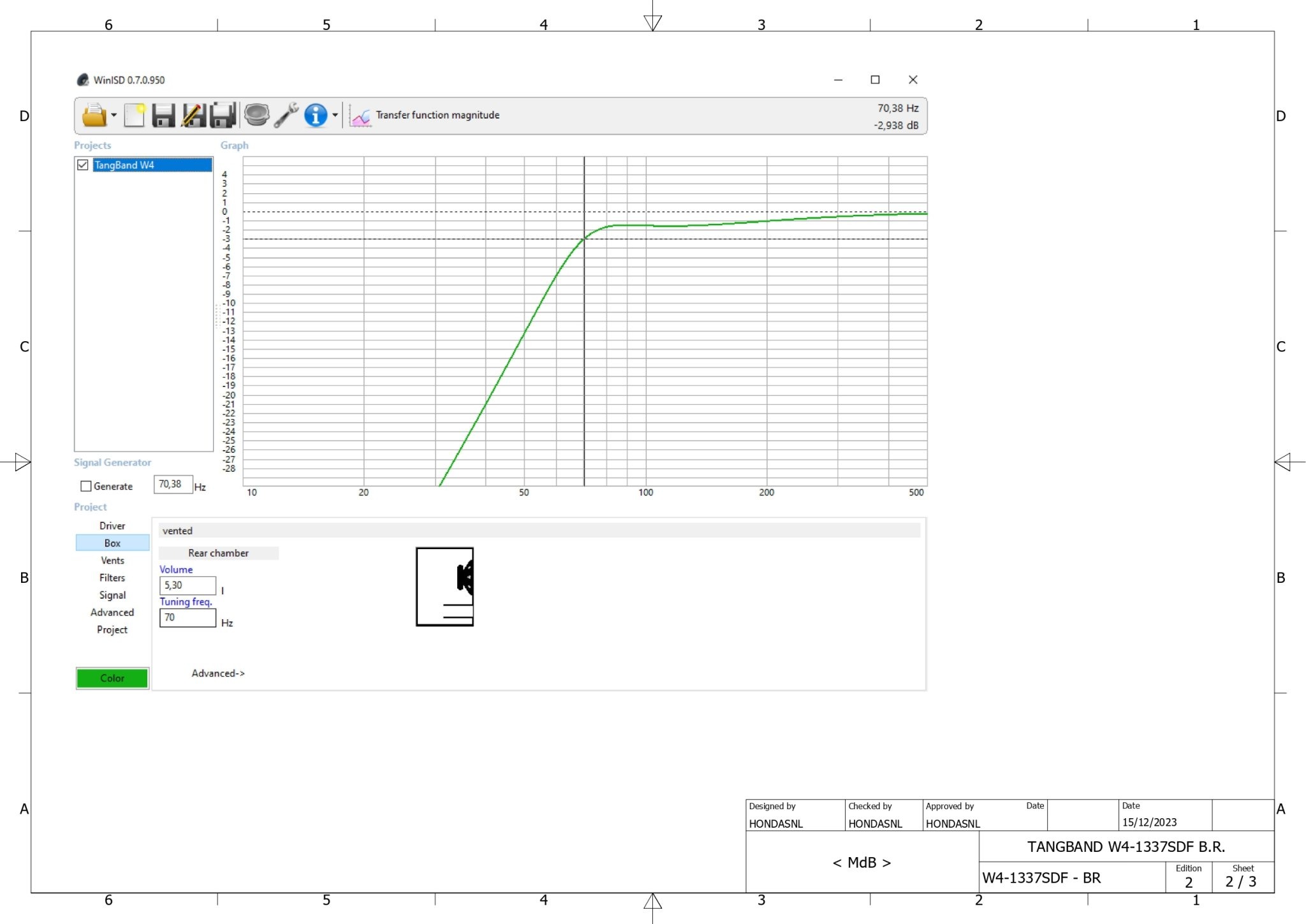Viewport: 1306px width, 924px height.
Task: Expand the open project dropdown arrow
Action: click(114, 115)
